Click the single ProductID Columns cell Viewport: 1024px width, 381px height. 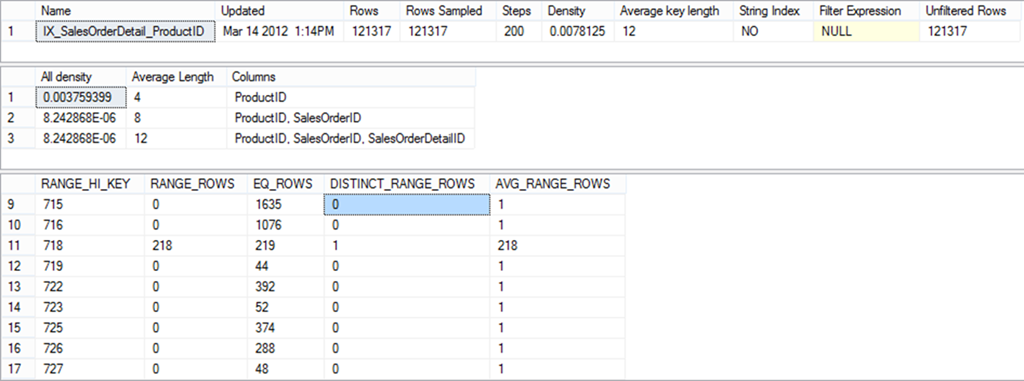[351, 97]
